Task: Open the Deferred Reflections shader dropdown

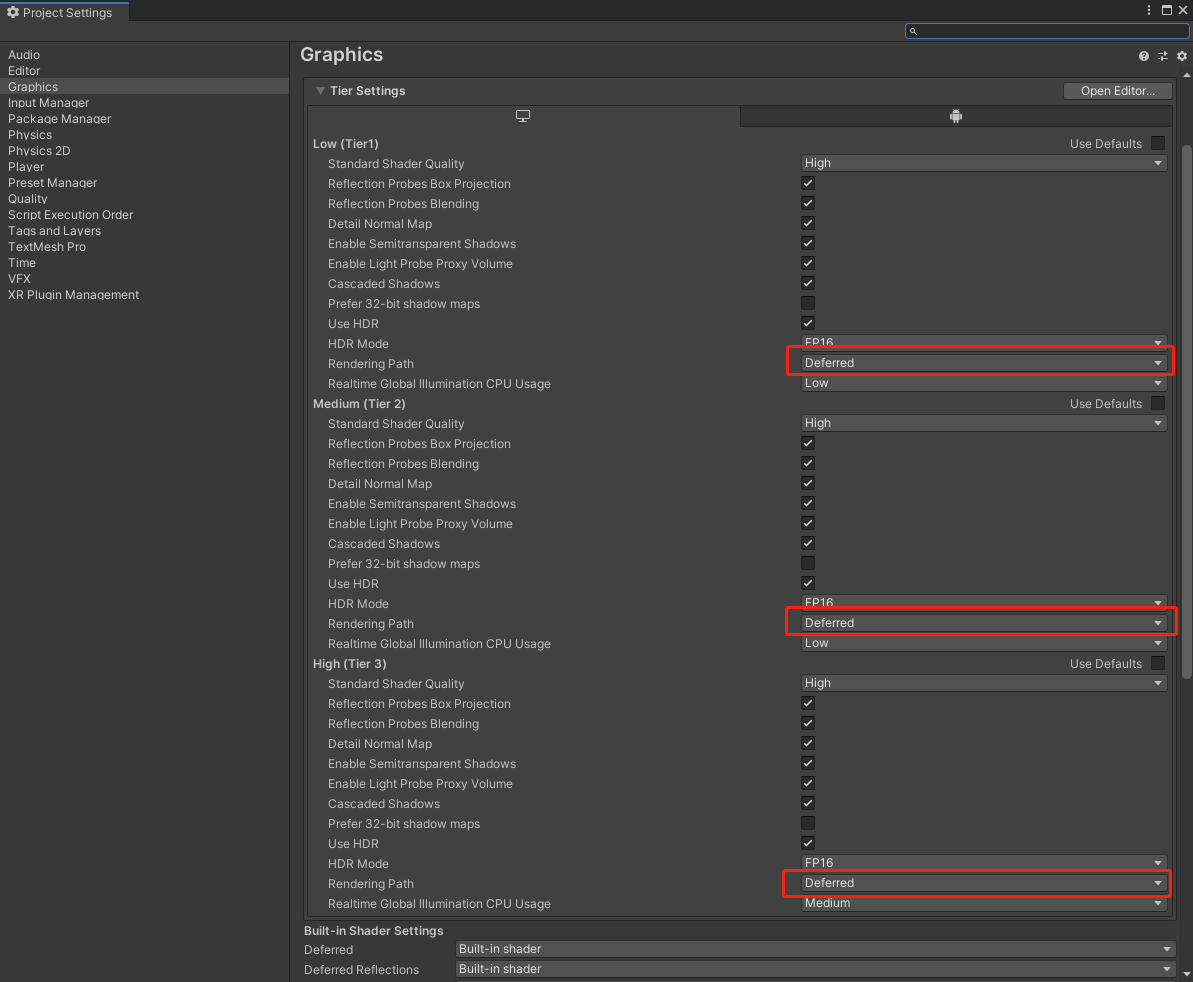Action: [x=815, y=969]
